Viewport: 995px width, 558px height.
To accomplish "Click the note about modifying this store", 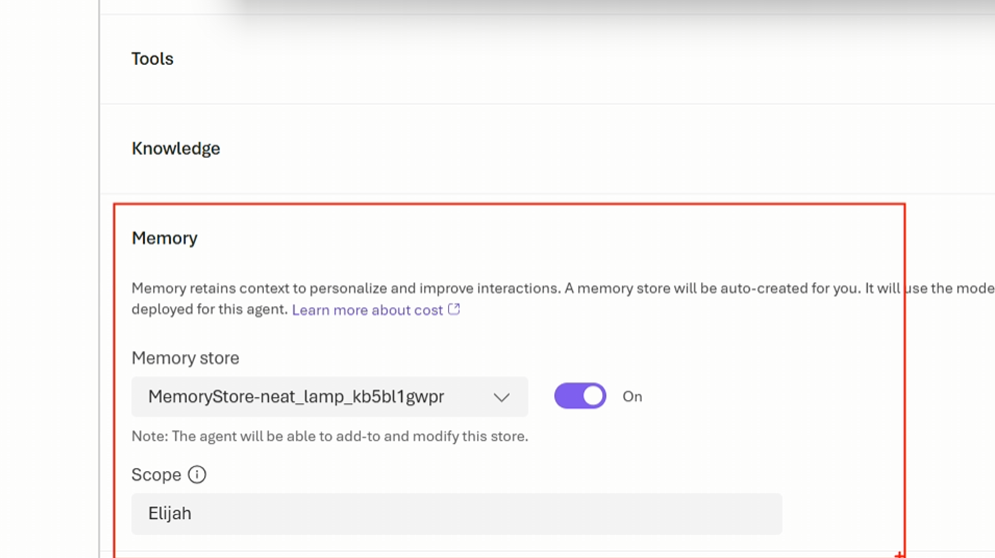I will [x=329, y=436].
